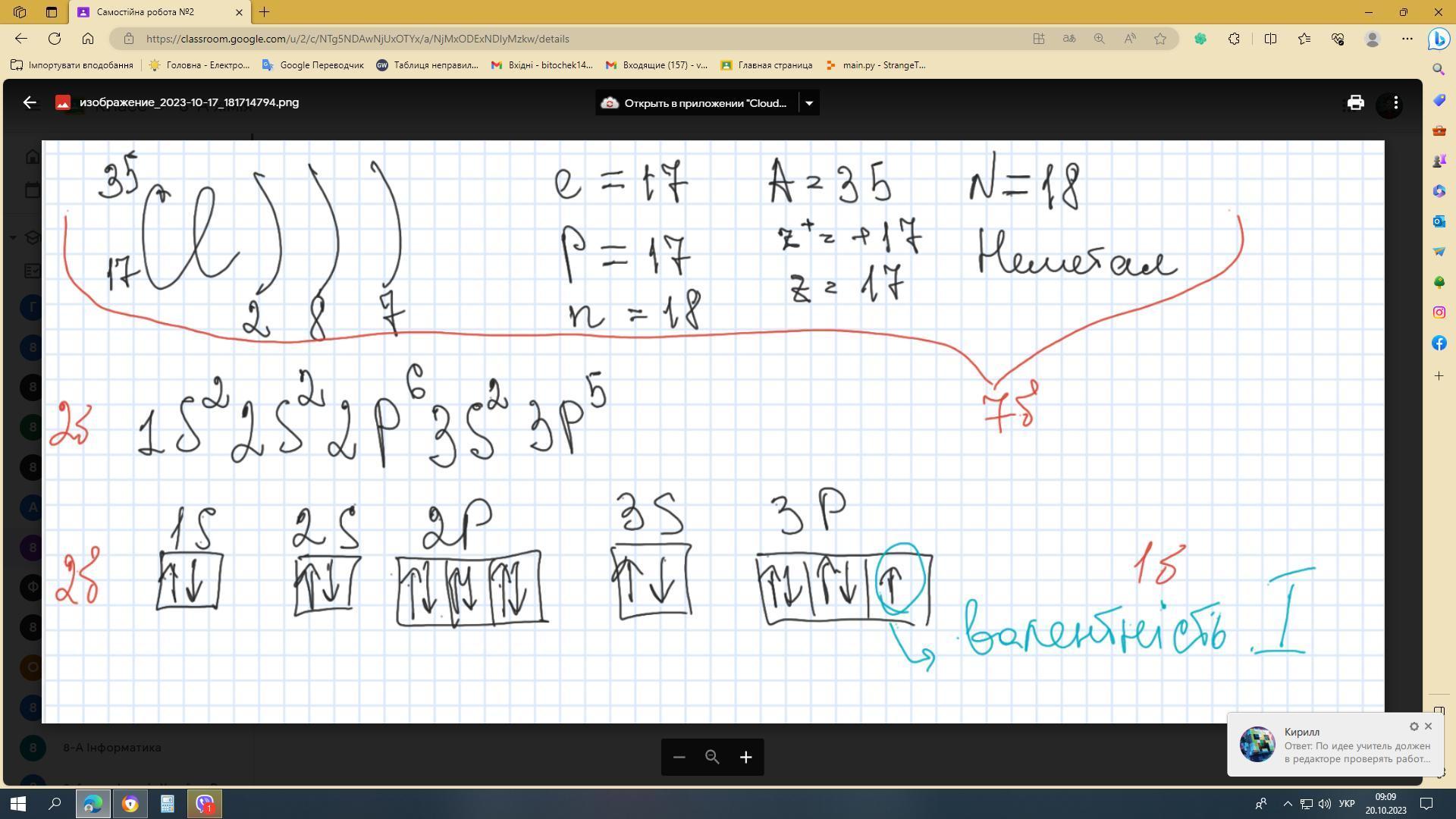Image resolution: width=1456 pixels, height=819 pixels.
Task: Open notification settings gear on Кирилл popup
Action: pyautogui.click(x=1414, y=726)
